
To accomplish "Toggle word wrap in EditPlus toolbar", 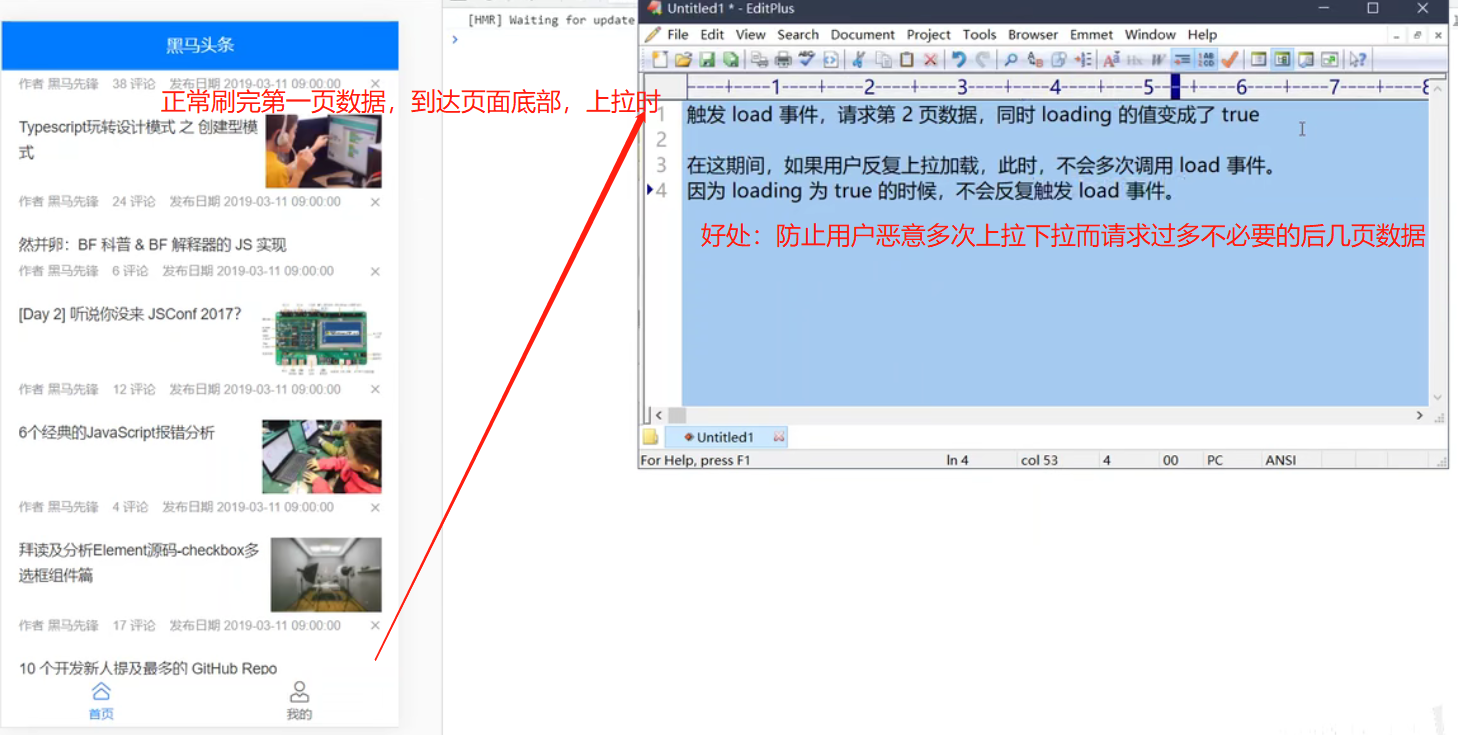I will point(1182,60).
